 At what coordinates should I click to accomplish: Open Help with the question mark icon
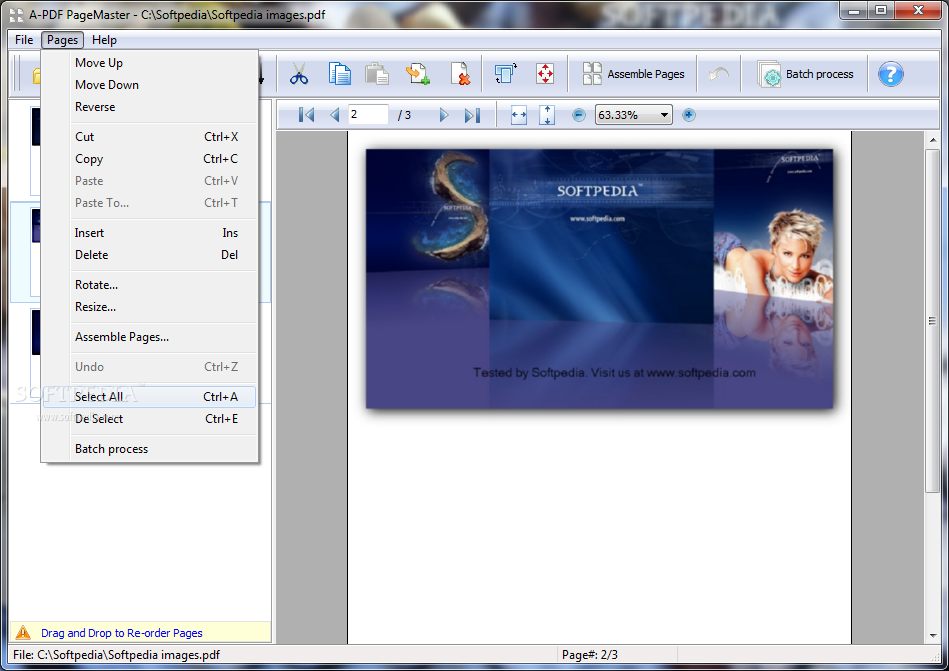(890, 74)
